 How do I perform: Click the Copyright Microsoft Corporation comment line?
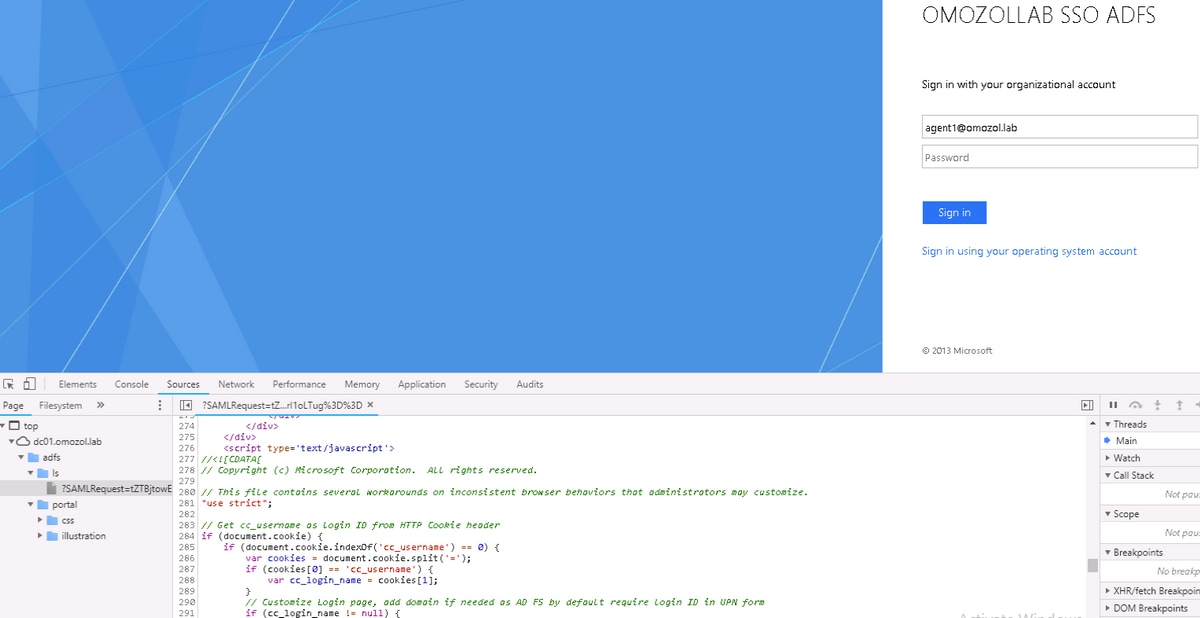[x=369, y=470]
